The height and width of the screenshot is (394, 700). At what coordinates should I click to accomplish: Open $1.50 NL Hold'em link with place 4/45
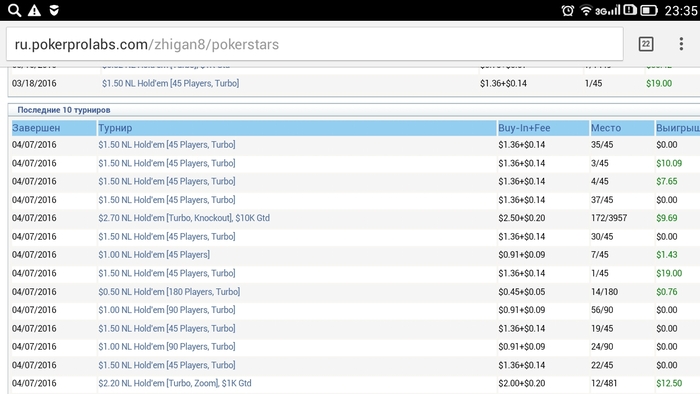[167, 182]
